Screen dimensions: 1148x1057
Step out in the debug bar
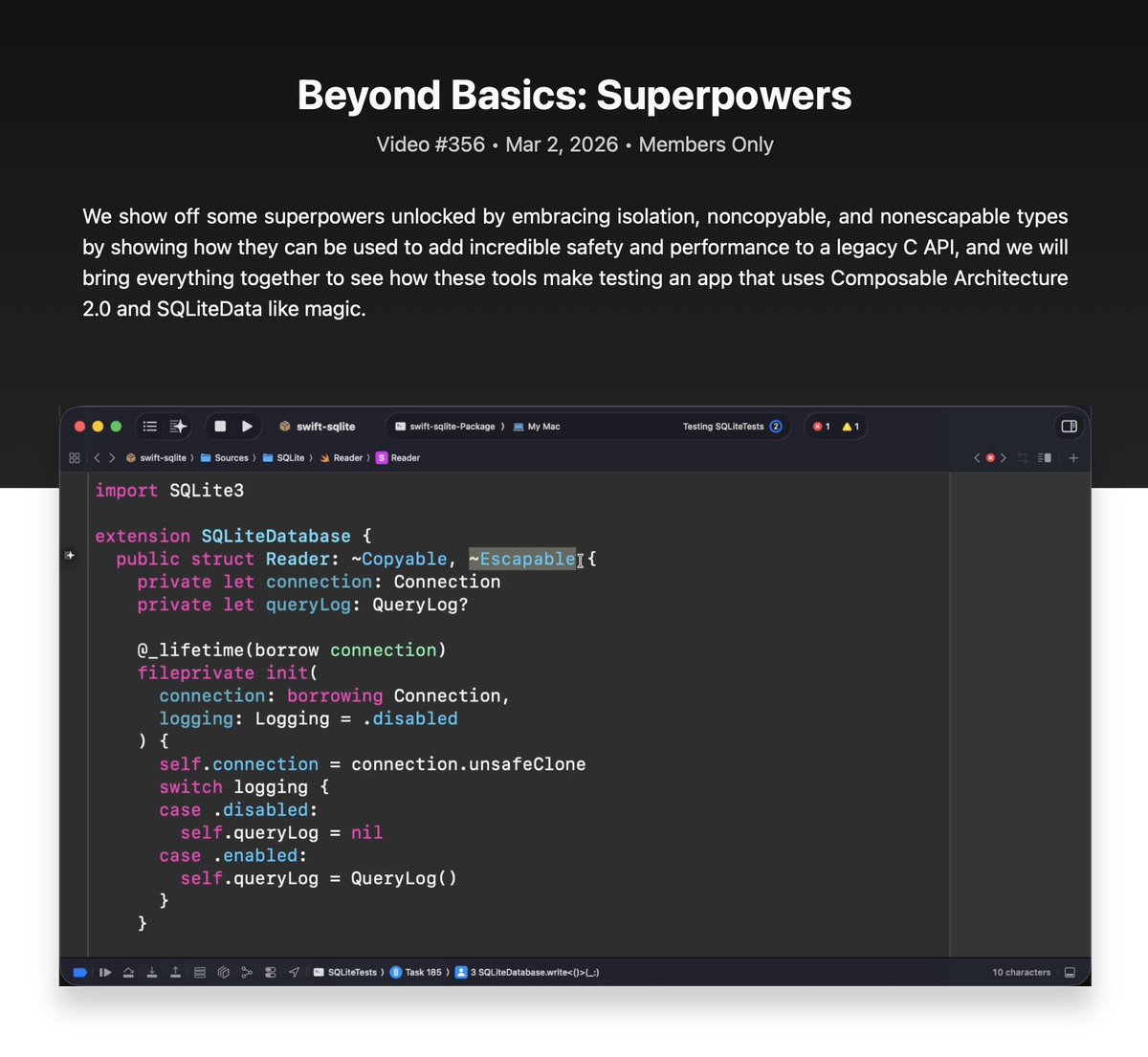176,973
